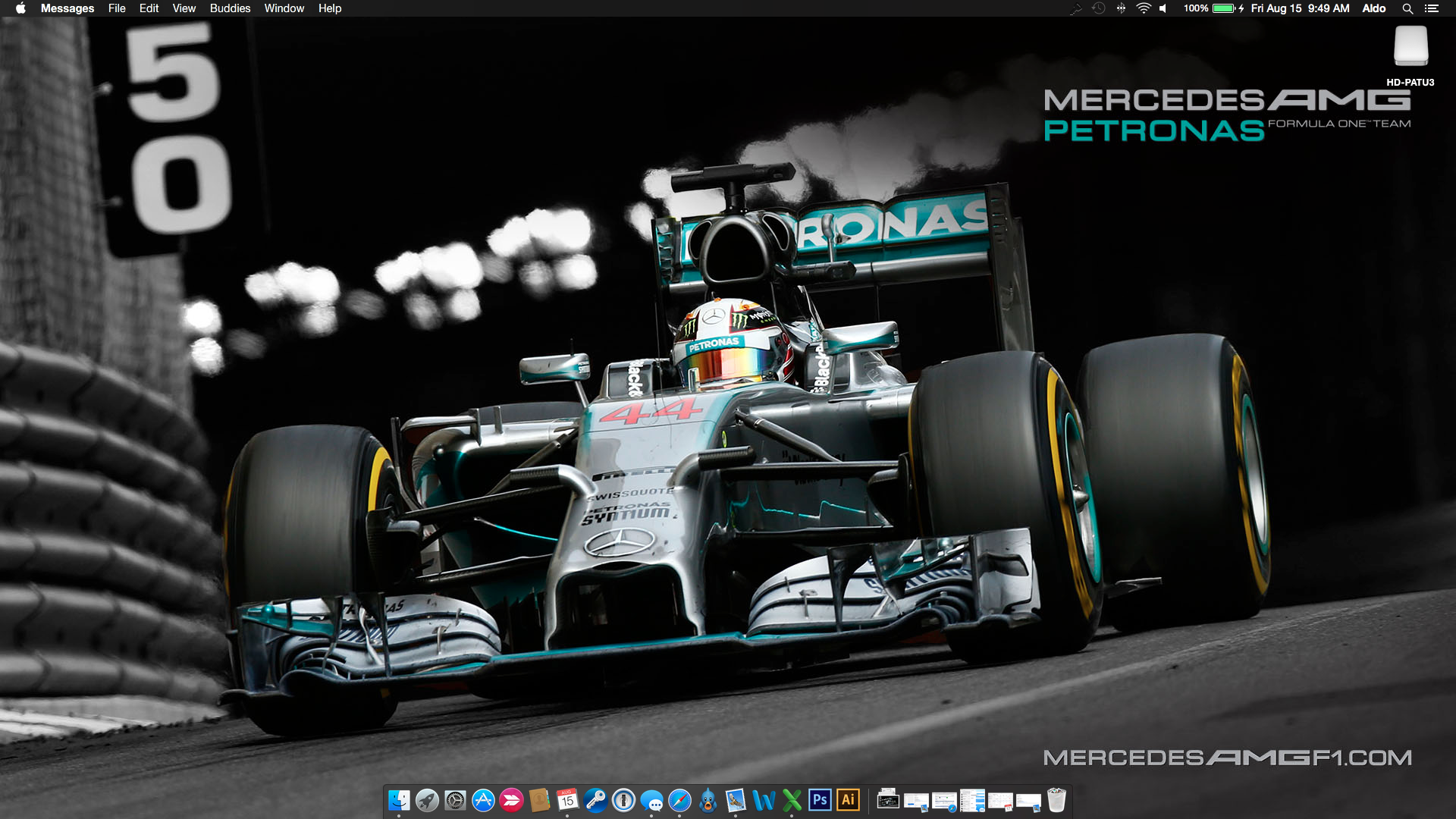The width and height of the screenshot is (1456, 819).
Task: Open System Preferences gear in Dock
Action: (x=455, y=800)
